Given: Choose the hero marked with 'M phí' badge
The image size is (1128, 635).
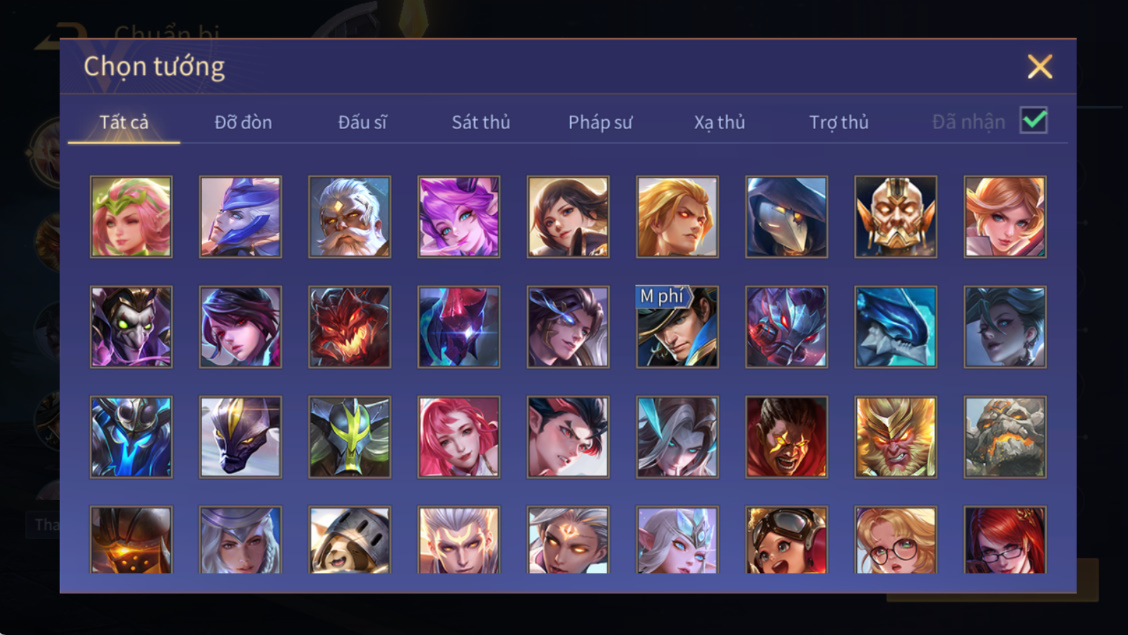Looking at the screenshot, I should (677, 326).
